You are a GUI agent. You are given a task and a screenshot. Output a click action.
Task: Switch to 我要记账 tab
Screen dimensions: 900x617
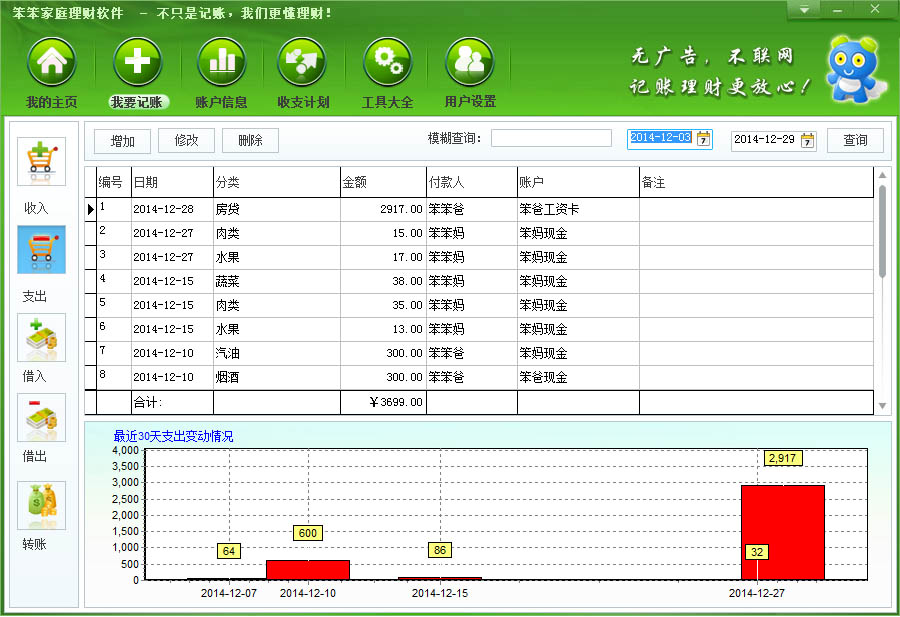[x=137, y=63]
